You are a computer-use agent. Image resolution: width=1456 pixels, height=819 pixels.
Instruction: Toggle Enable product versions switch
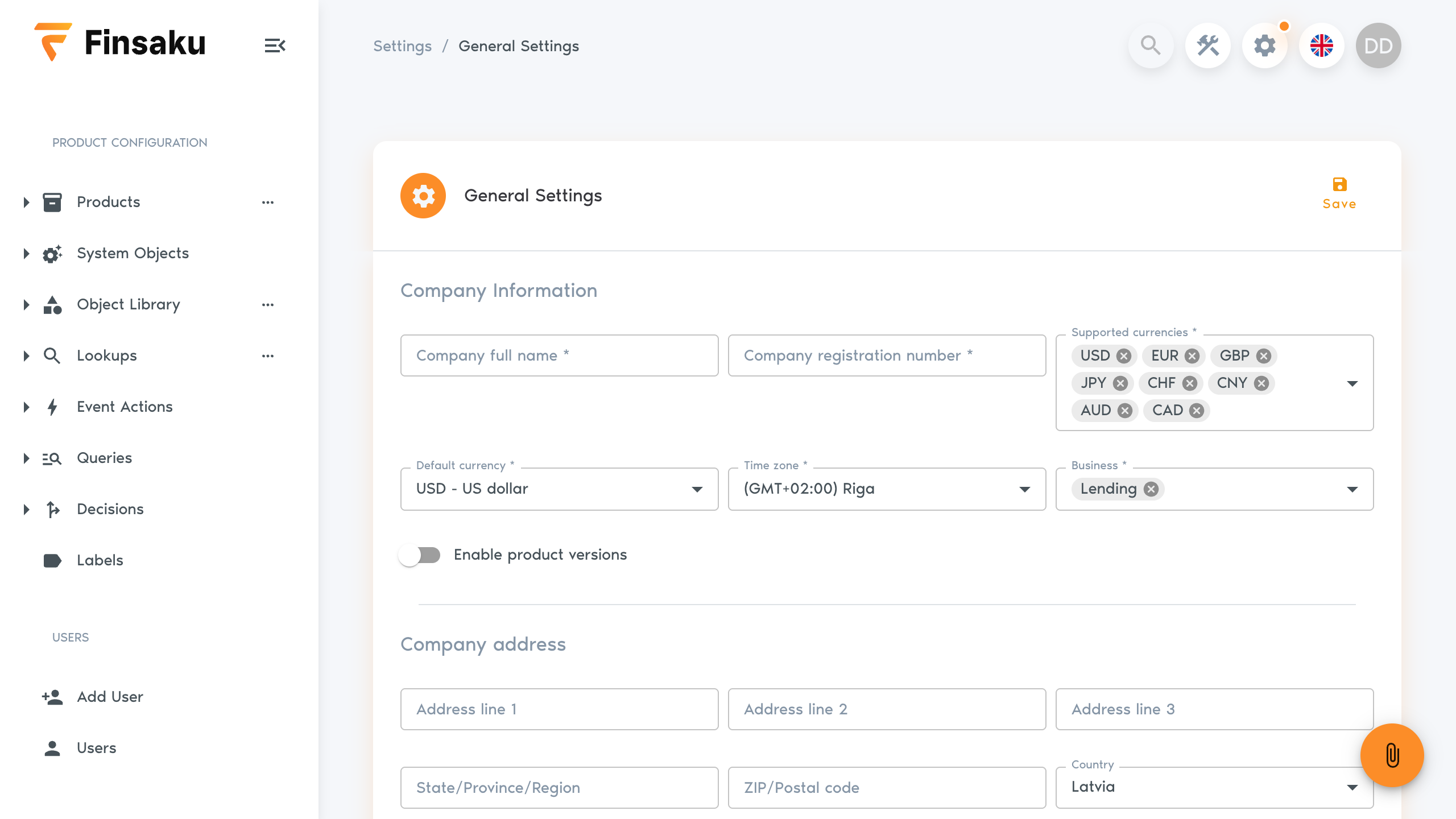point(420,555)
